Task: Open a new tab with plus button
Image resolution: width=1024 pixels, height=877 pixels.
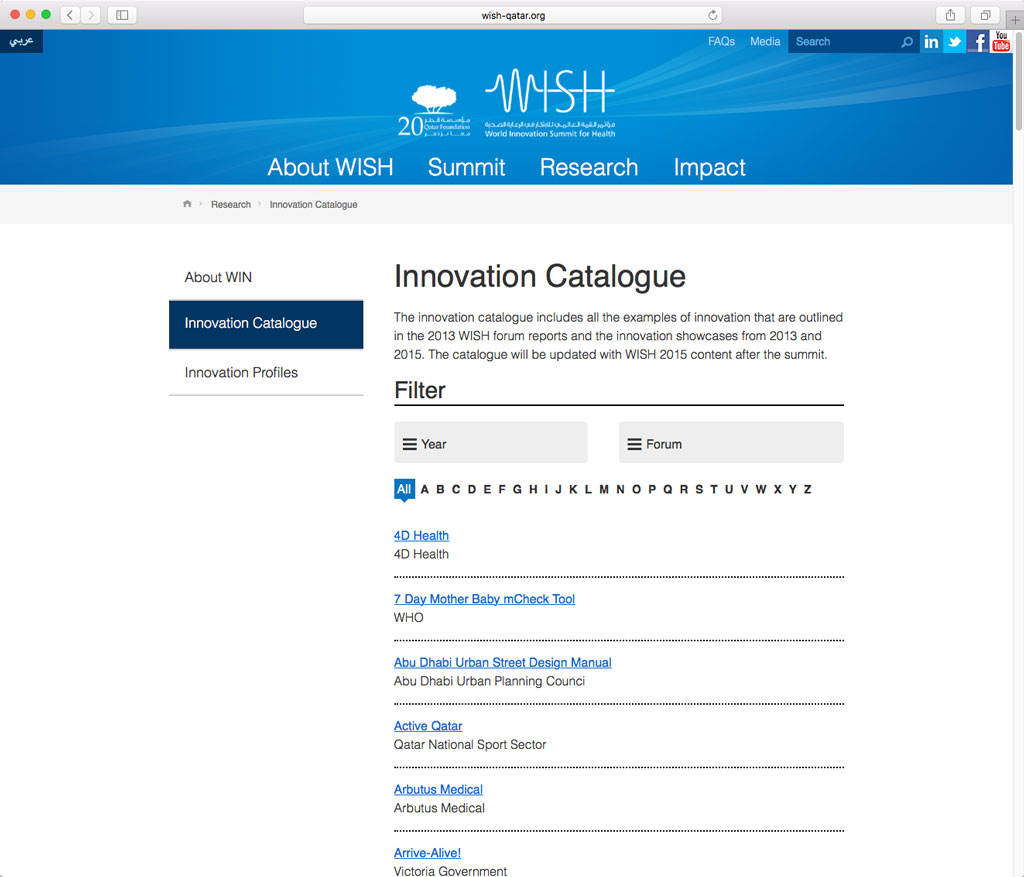Action: [x=1015, y=20]
